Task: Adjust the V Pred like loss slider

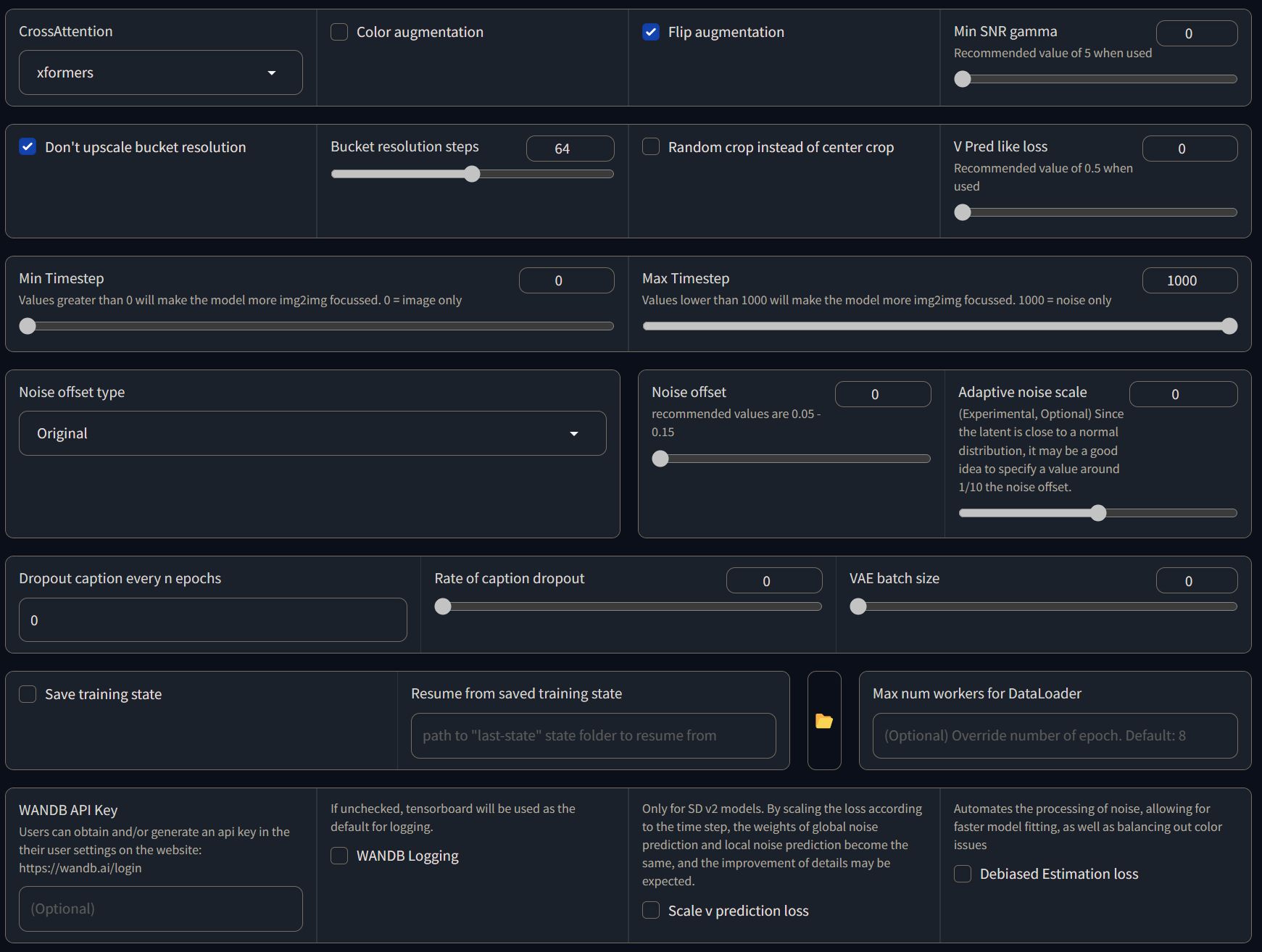Action: click(x=1095, y=212)
